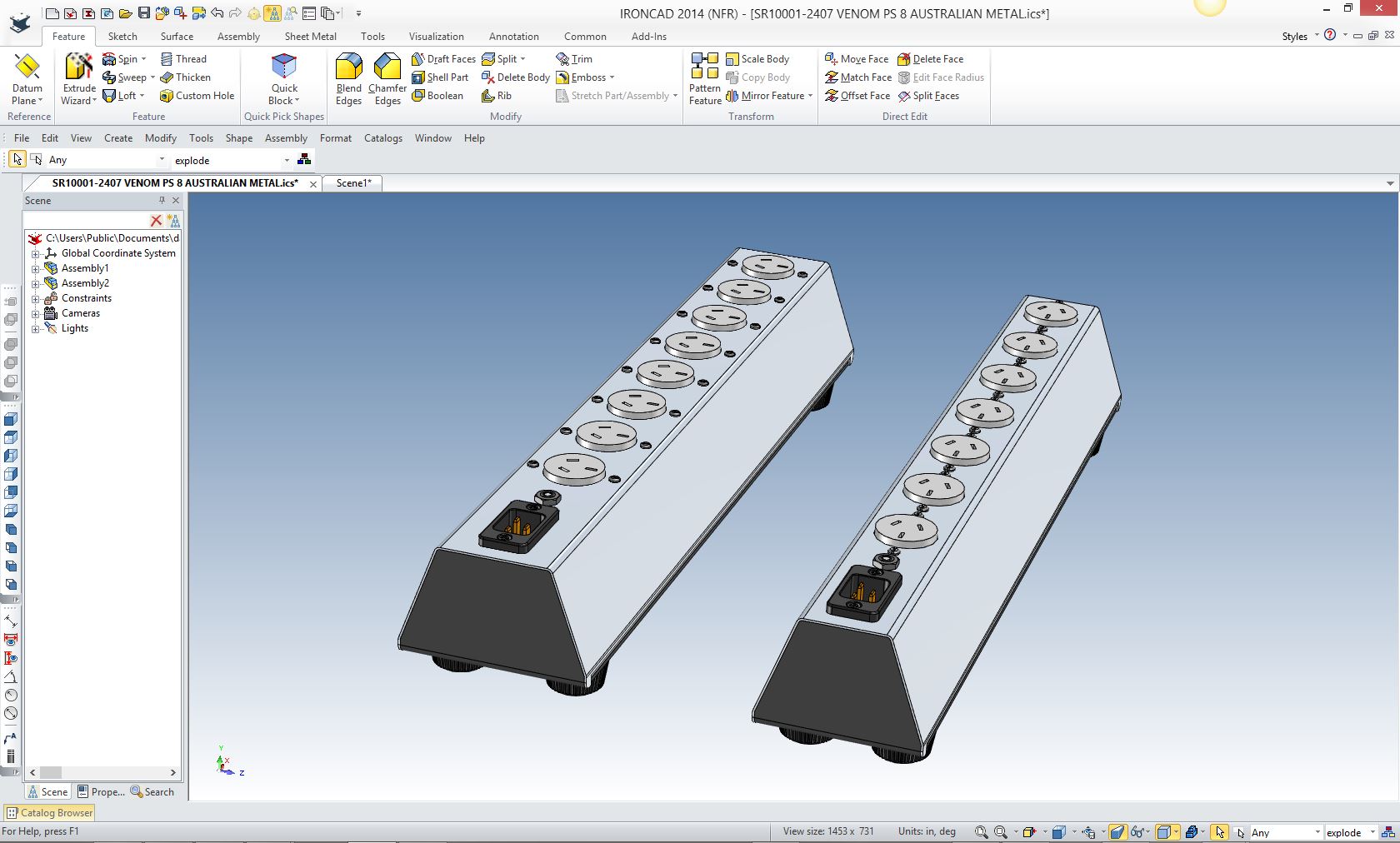Screen dimensions: 1400x843
Task: Select the Pattern Feature tool
Action: point(705,79)
